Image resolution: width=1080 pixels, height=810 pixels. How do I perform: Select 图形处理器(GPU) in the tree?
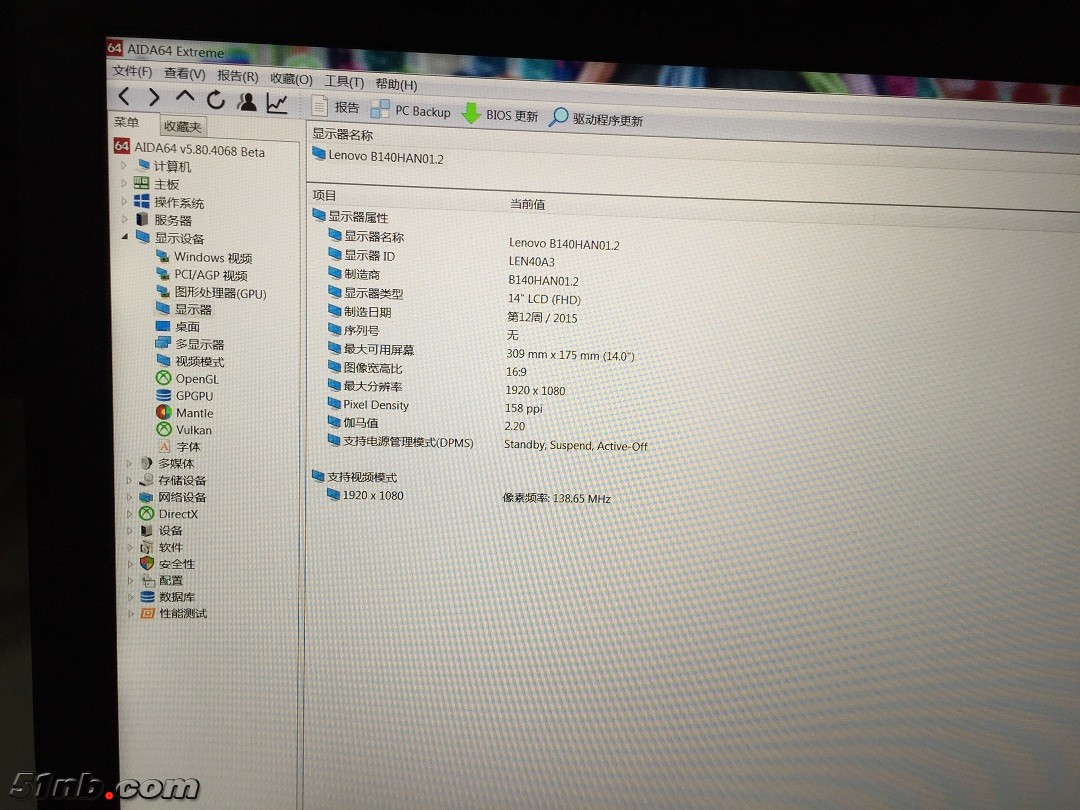[219, 293]
